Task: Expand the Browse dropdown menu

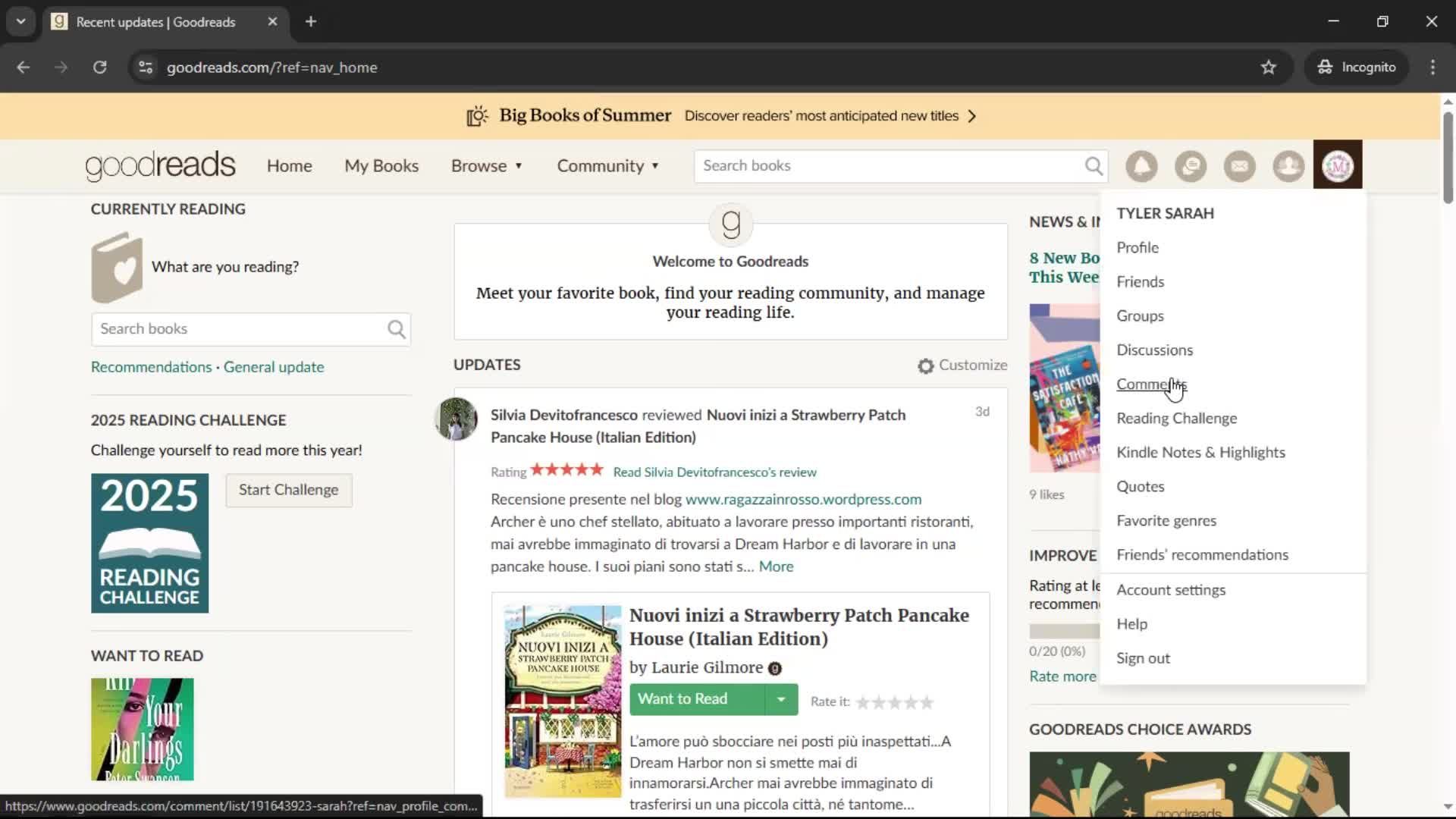Action: (x=487, y=166)
